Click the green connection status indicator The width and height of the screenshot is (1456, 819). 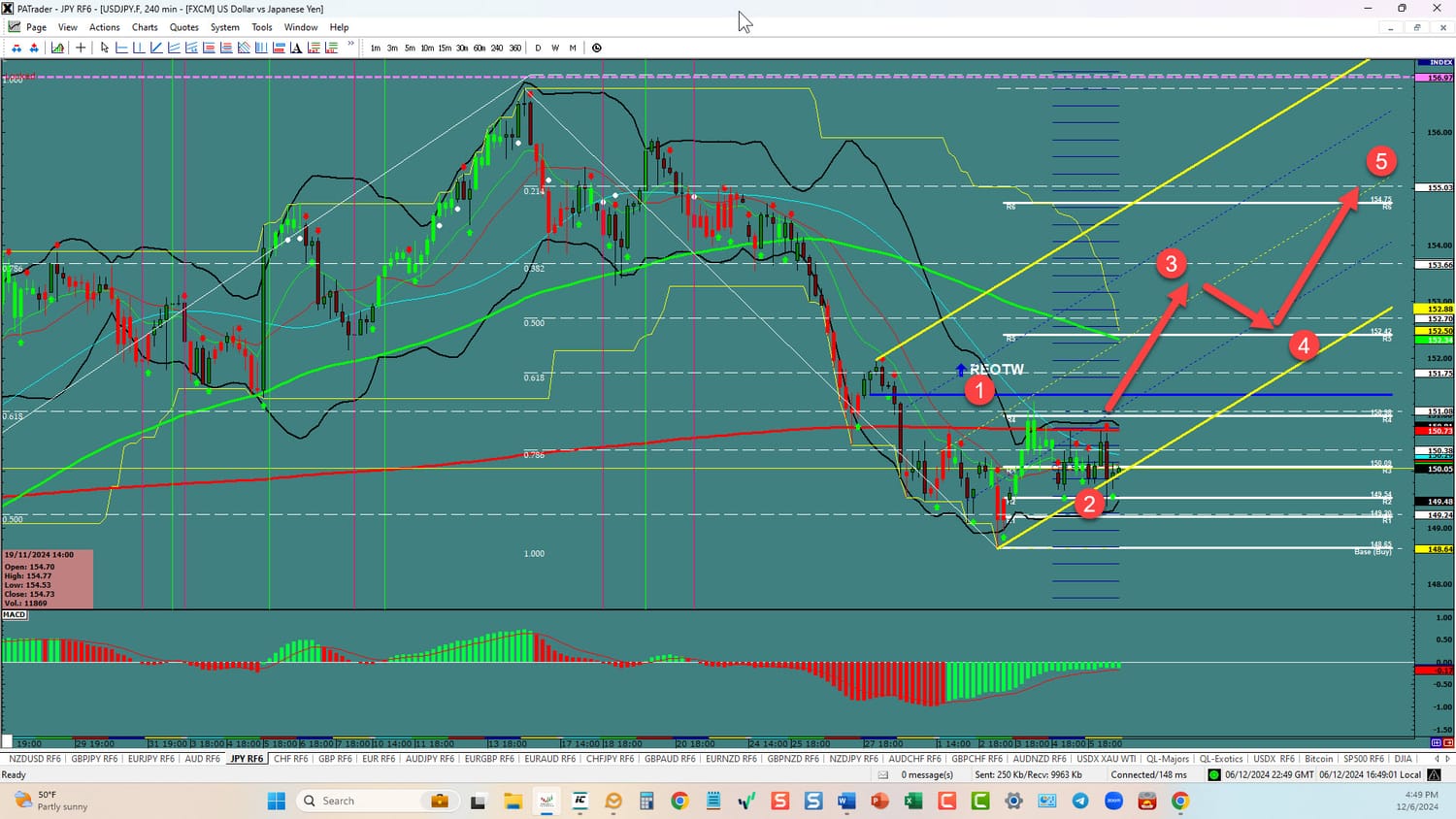(x=1213, y=775)
